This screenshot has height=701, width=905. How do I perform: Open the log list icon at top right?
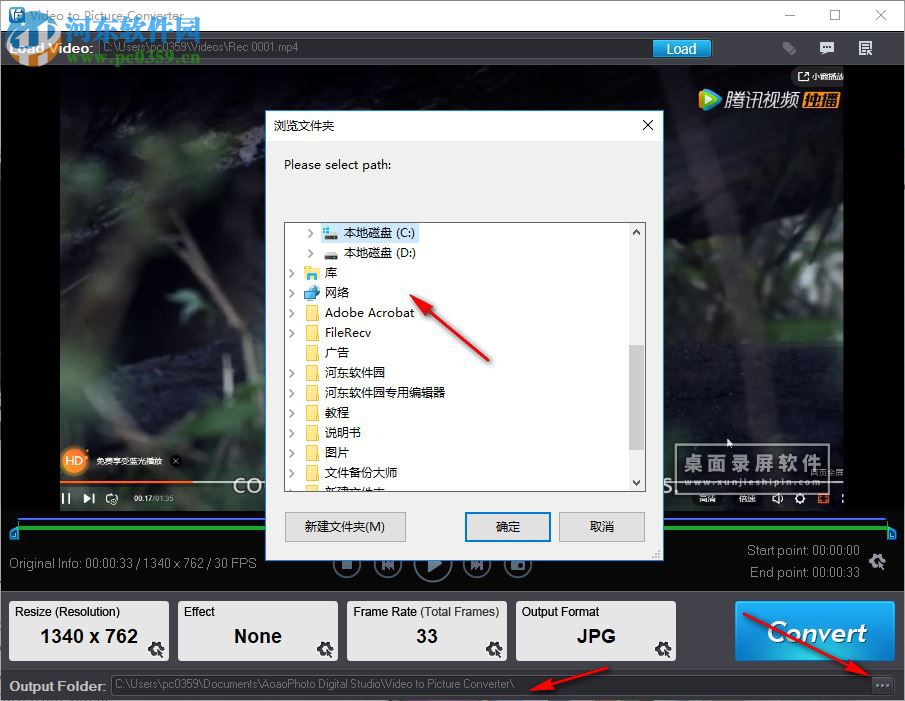point(865,48)
